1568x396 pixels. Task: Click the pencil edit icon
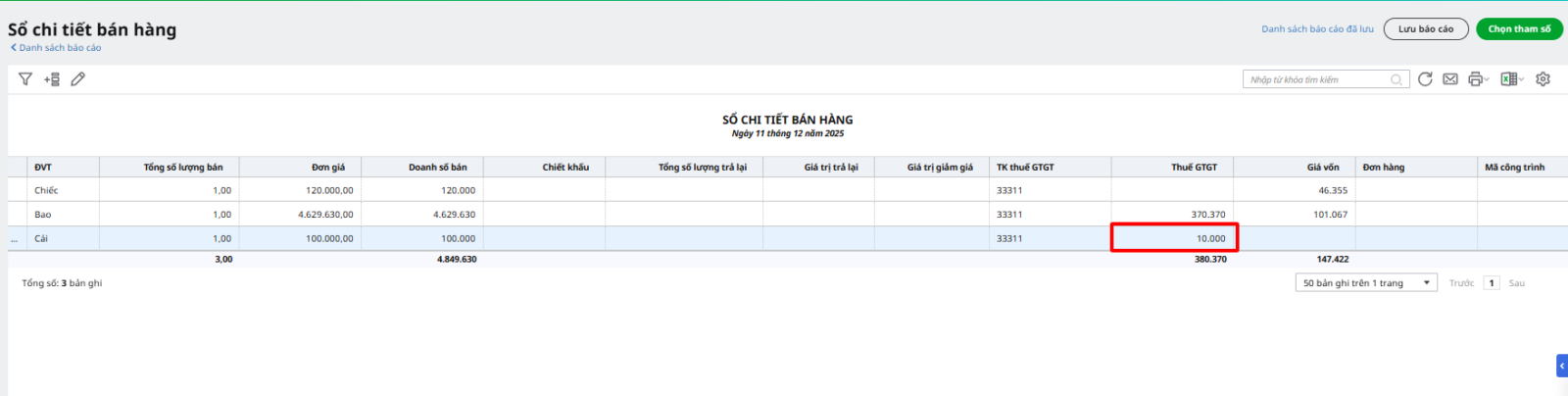tap(78, 79)
